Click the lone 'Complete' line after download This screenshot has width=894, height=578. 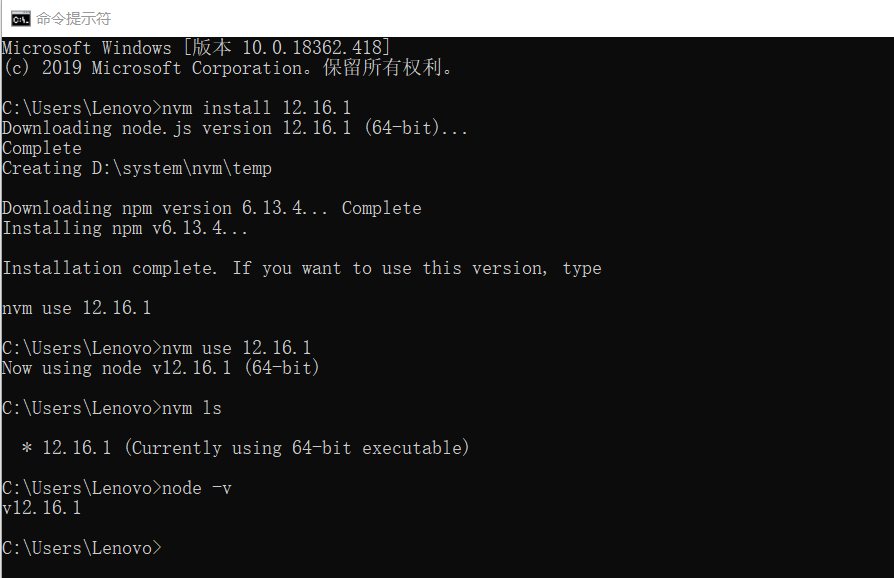click(42, 148)
